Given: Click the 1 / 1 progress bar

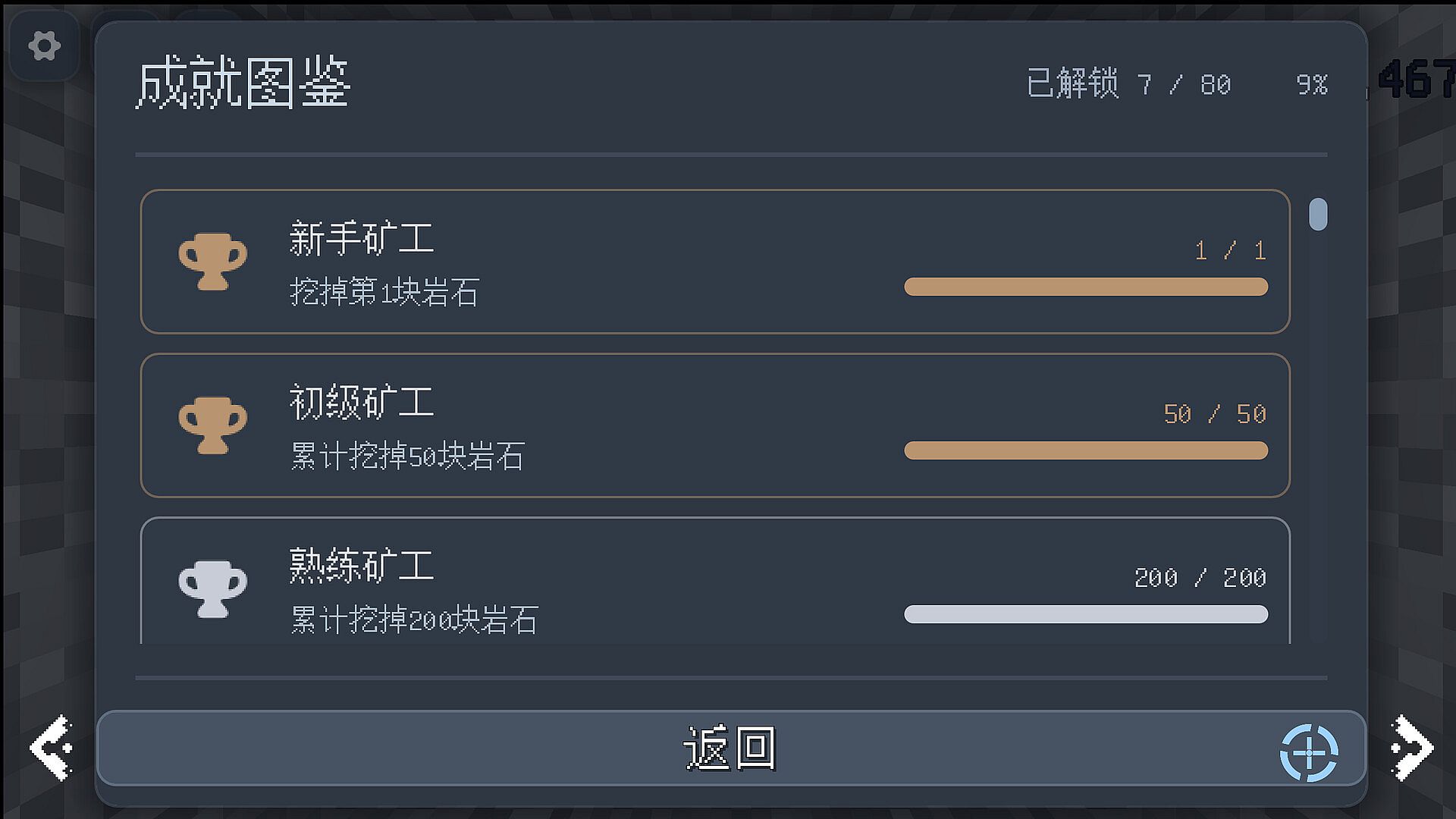Looking at the screenshot, I should coord(1086,287).
